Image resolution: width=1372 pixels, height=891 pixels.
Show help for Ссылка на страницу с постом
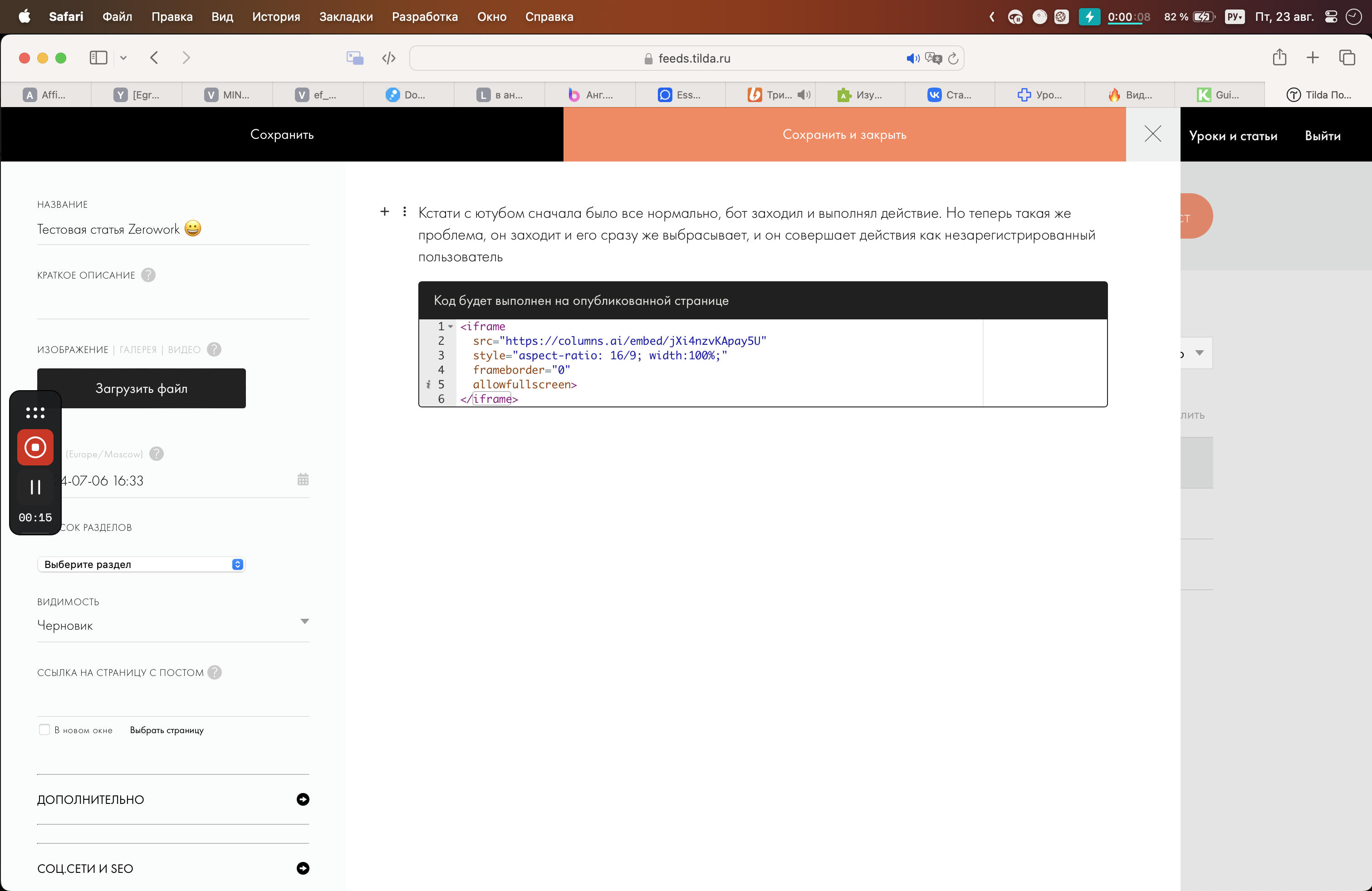(x=215, y=673)
